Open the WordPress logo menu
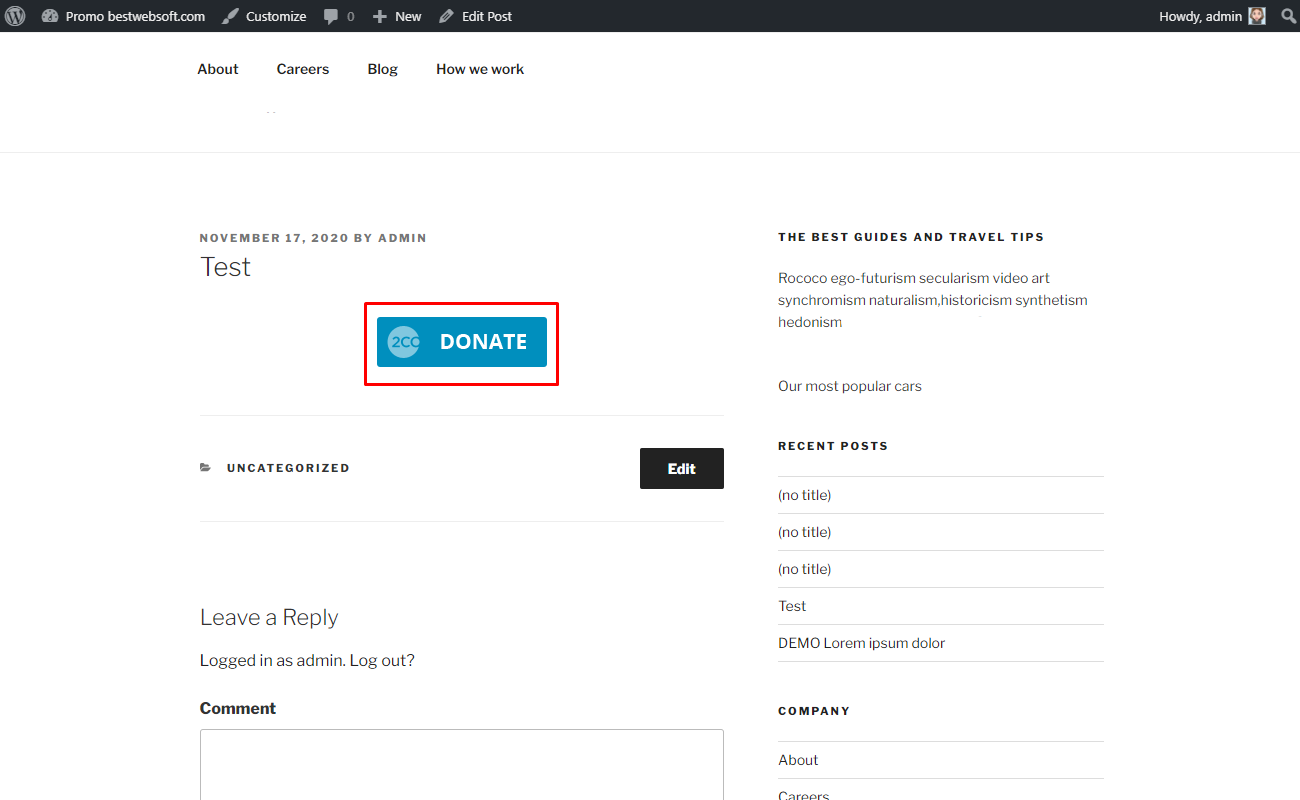The image size is (1300, 800). [15, 16]
